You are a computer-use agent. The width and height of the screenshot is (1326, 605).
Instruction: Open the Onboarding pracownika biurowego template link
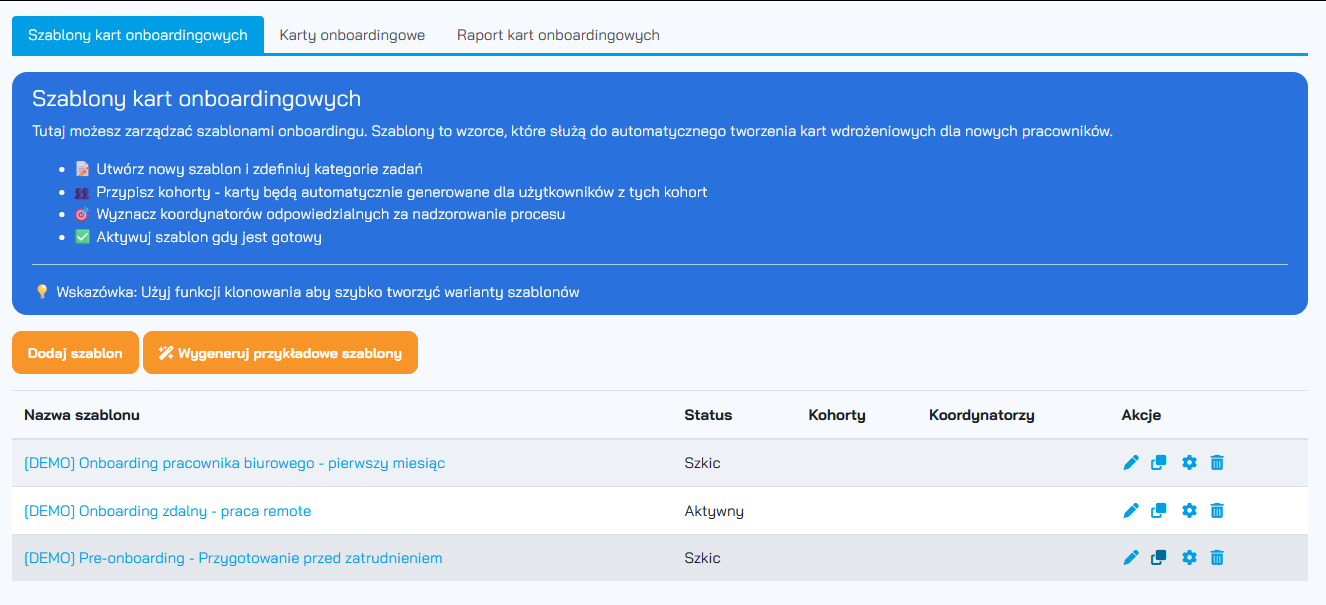tap(235, 463)
